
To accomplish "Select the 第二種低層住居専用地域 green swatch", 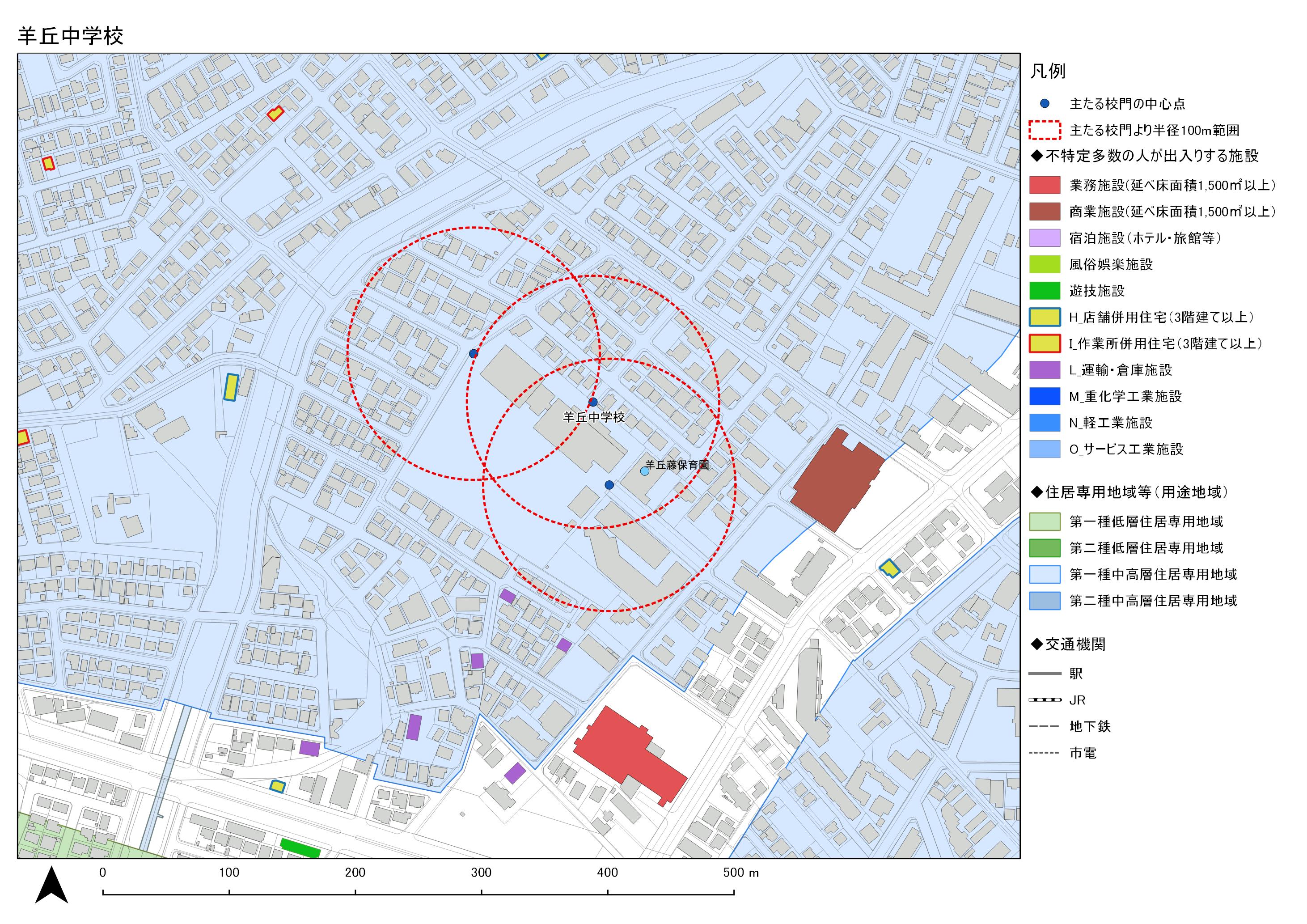I will point(1045,548).
